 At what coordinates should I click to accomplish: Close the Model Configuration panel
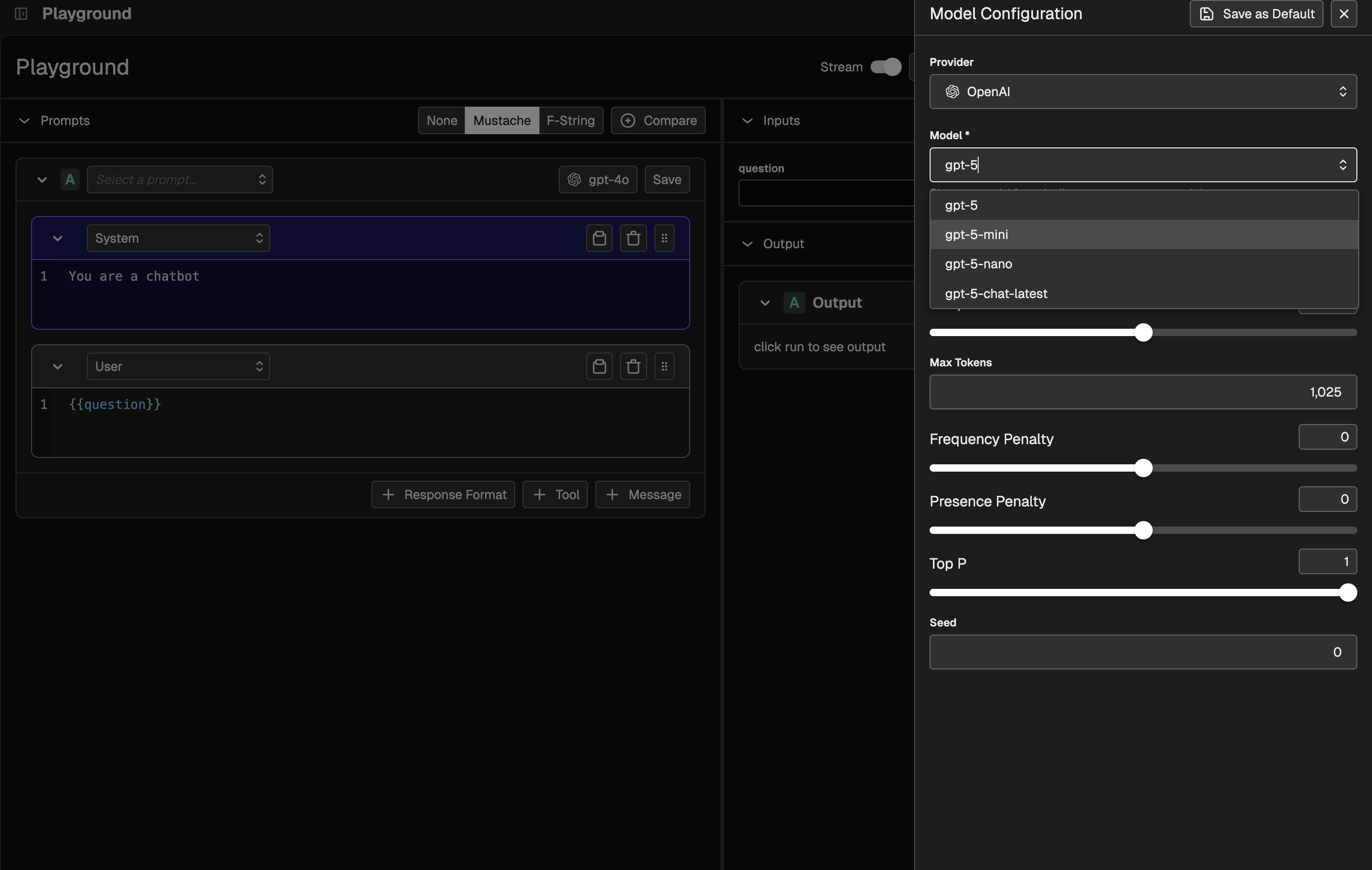tap(1344, 14)
